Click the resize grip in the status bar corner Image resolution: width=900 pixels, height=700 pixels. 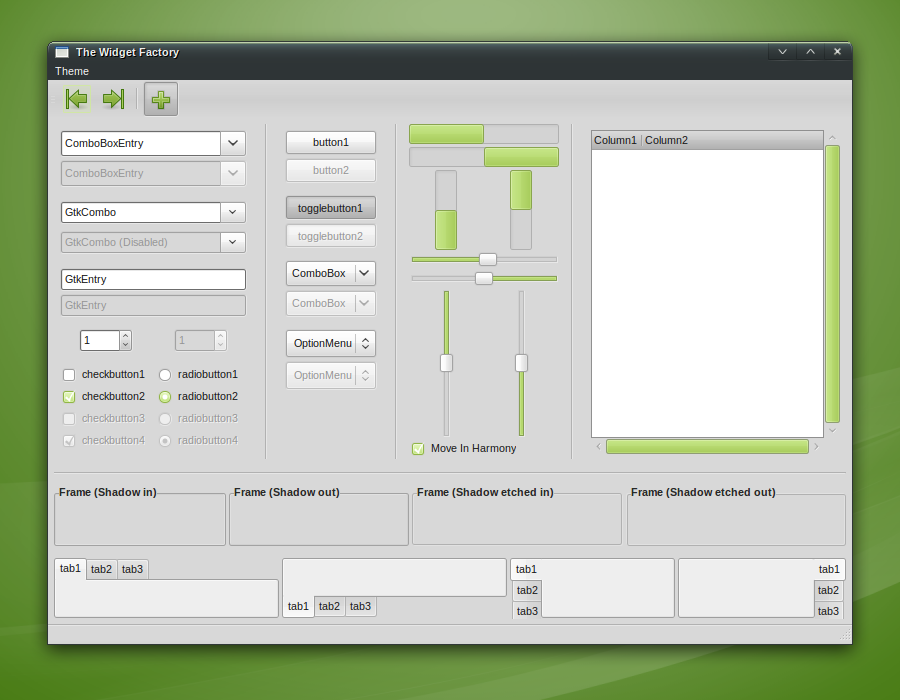845,635
